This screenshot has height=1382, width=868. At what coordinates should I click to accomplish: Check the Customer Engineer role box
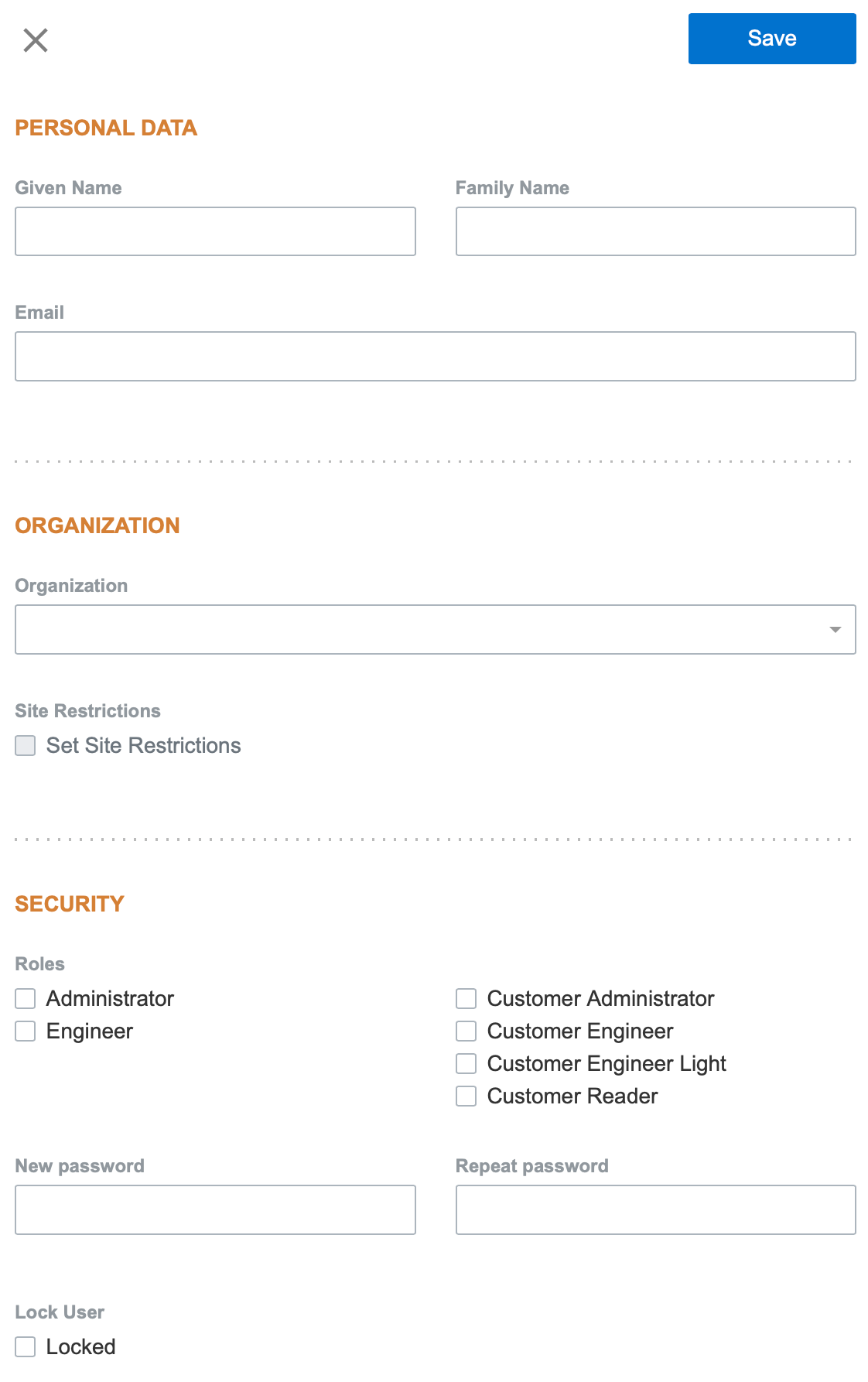click(466, 1031)
